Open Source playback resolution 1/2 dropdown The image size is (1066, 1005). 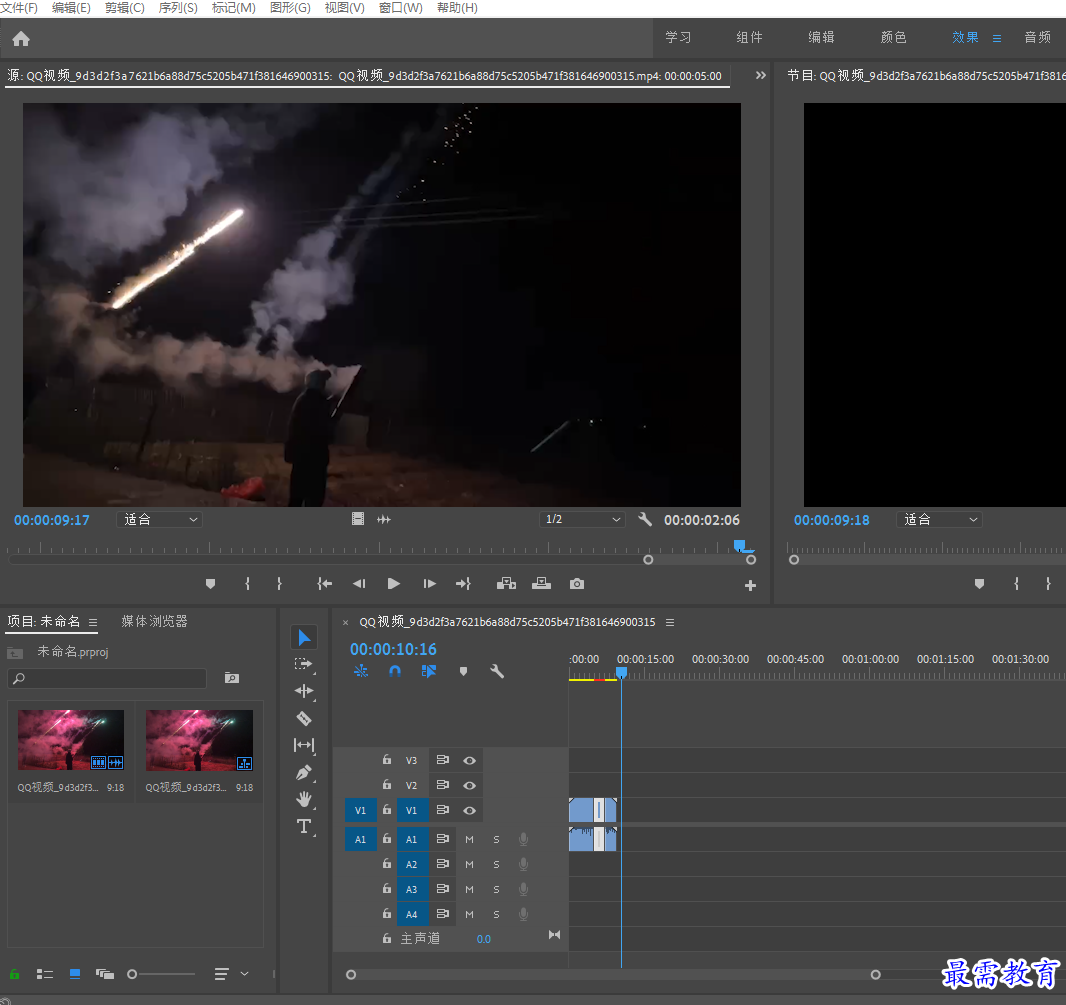pyautogui.click(x=583, y=519)
